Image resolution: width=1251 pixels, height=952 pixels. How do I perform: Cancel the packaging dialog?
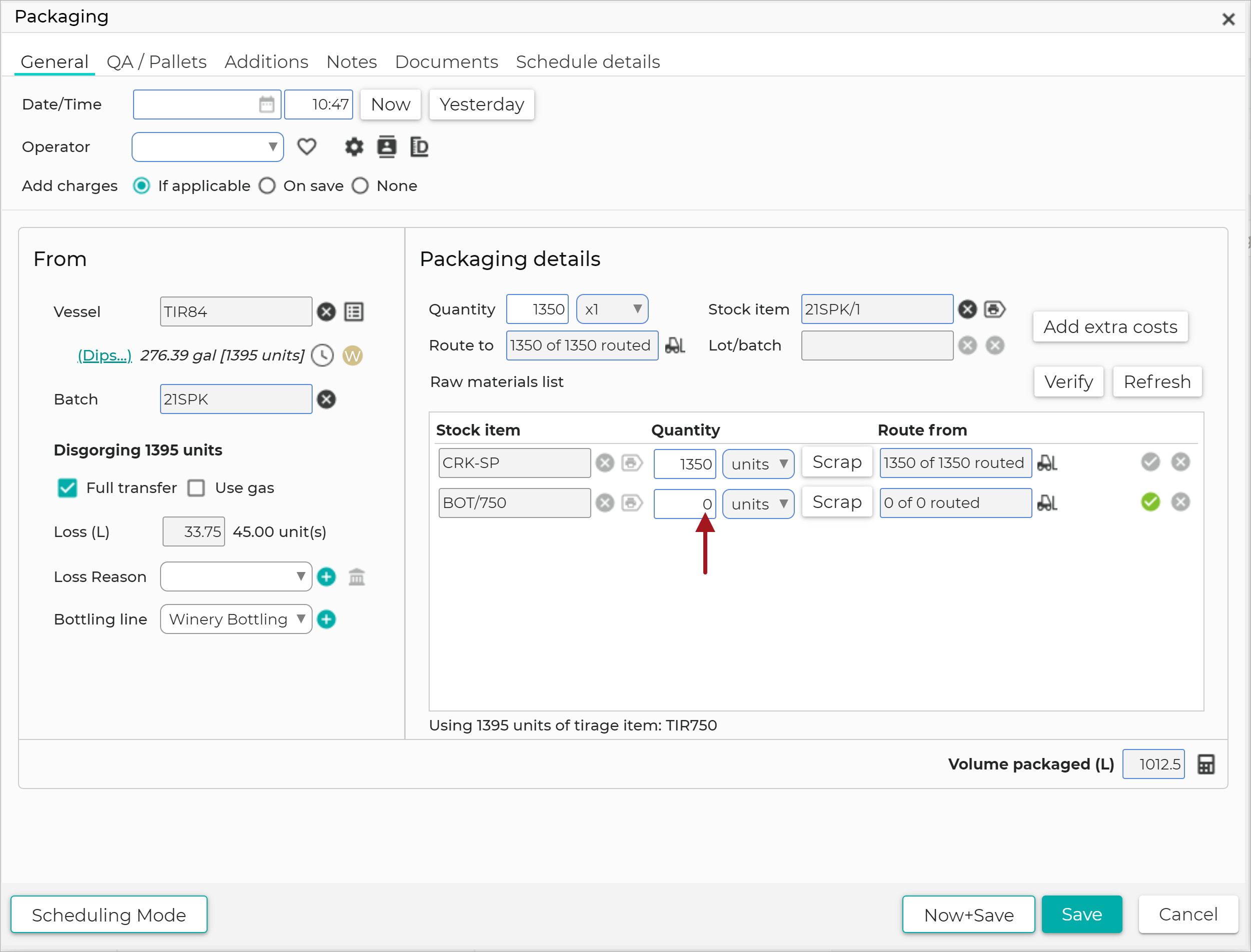pos(1187,914)
